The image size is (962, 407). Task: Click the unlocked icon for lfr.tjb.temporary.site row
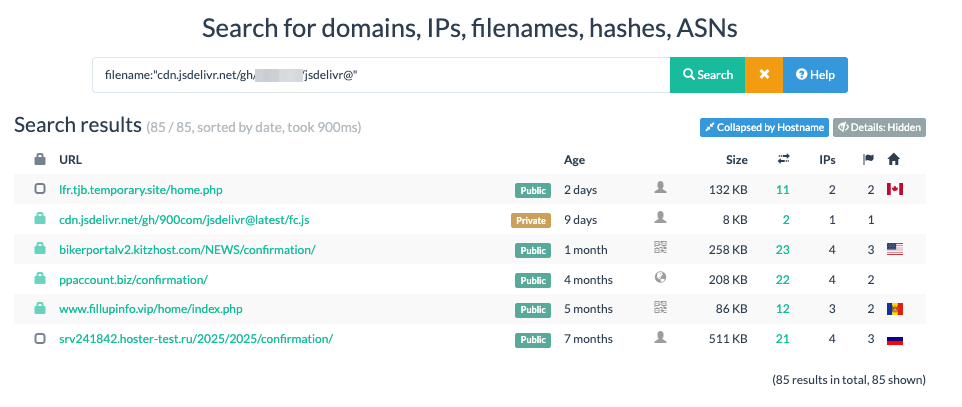click(40, 189)
